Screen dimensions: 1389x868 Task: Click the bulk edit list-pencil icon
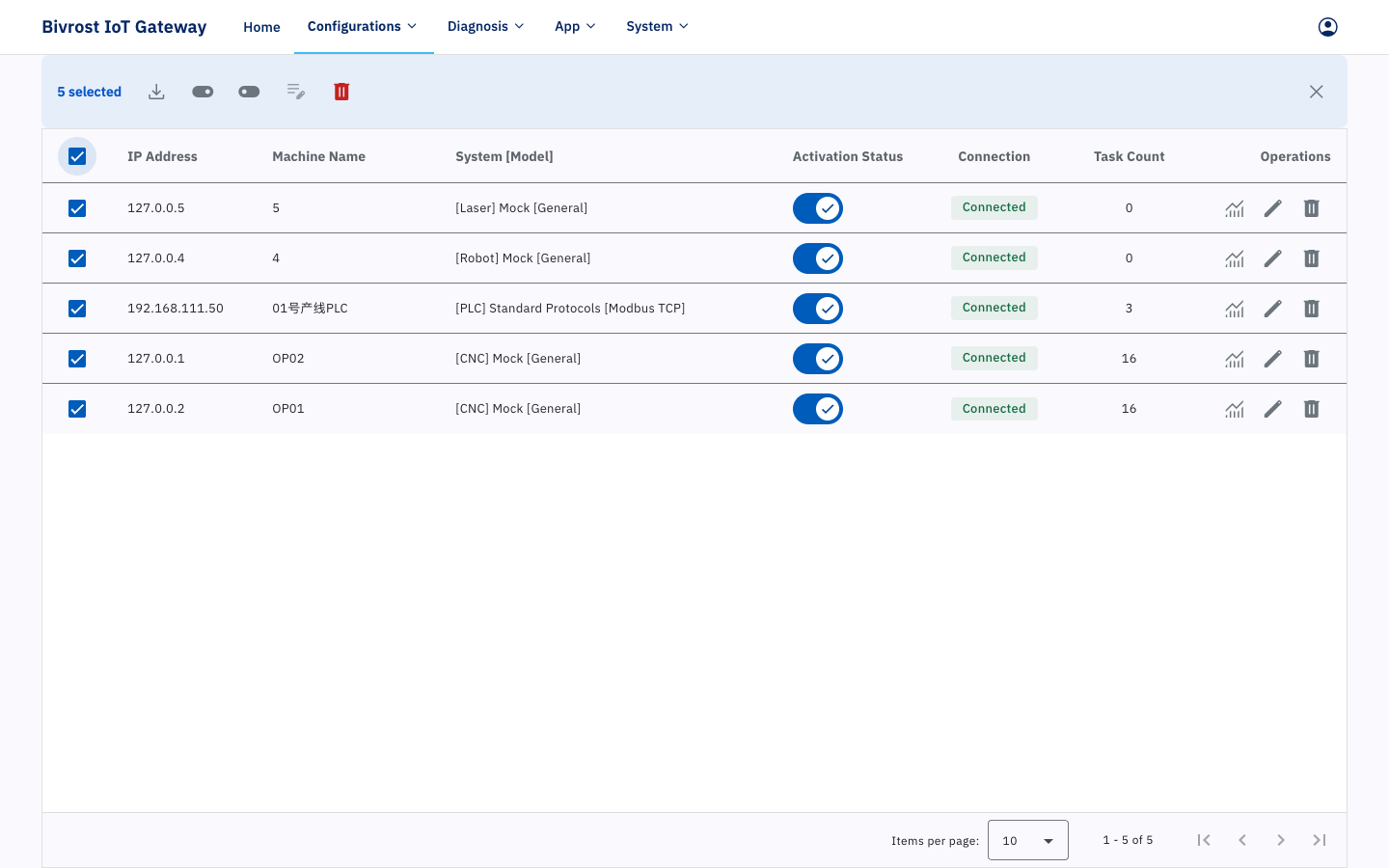pyautogui.click(x=296, y=92)
